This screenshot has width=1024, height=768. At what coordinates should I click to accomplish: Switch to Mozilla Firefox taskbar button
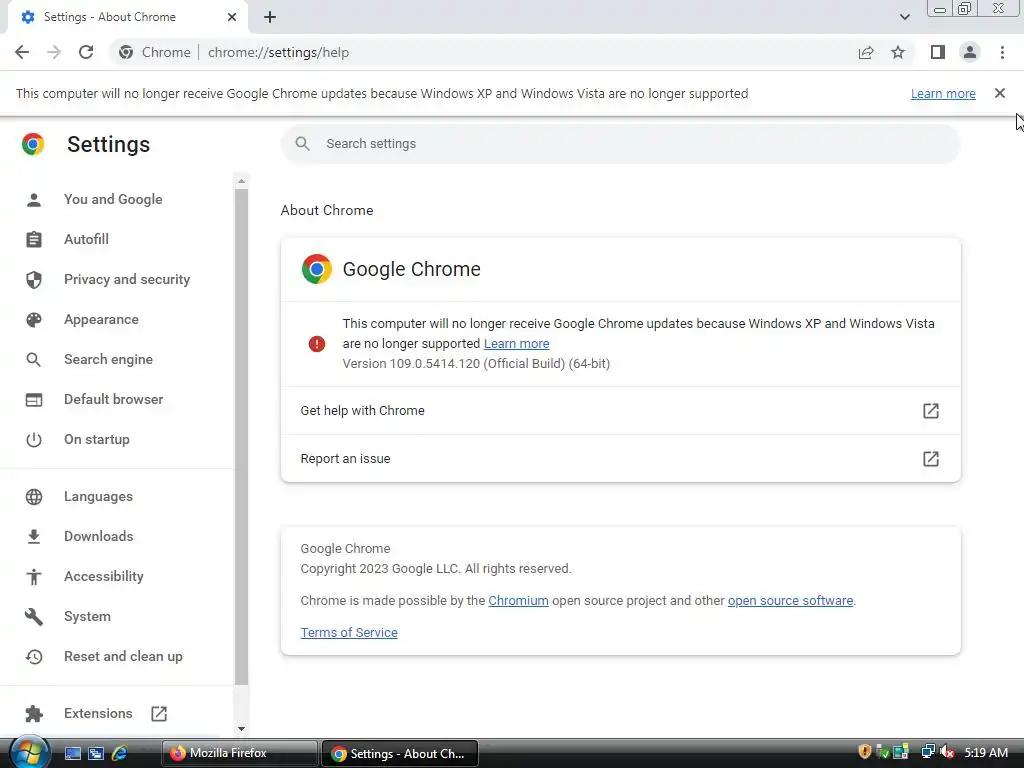238,753
